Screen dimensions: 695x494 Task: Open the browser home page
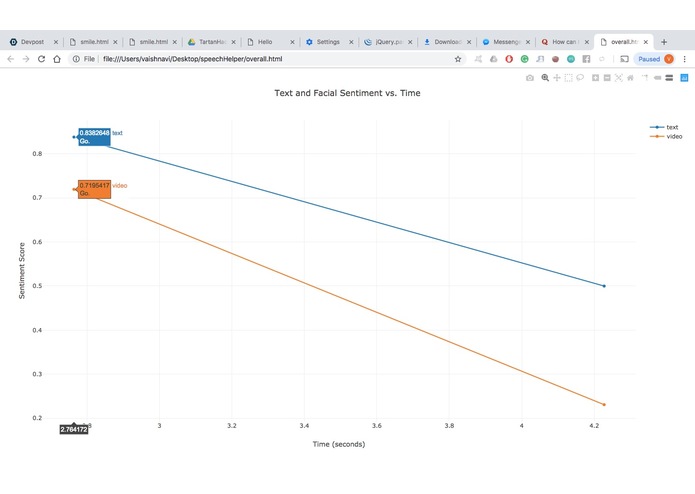click(57, 59)
